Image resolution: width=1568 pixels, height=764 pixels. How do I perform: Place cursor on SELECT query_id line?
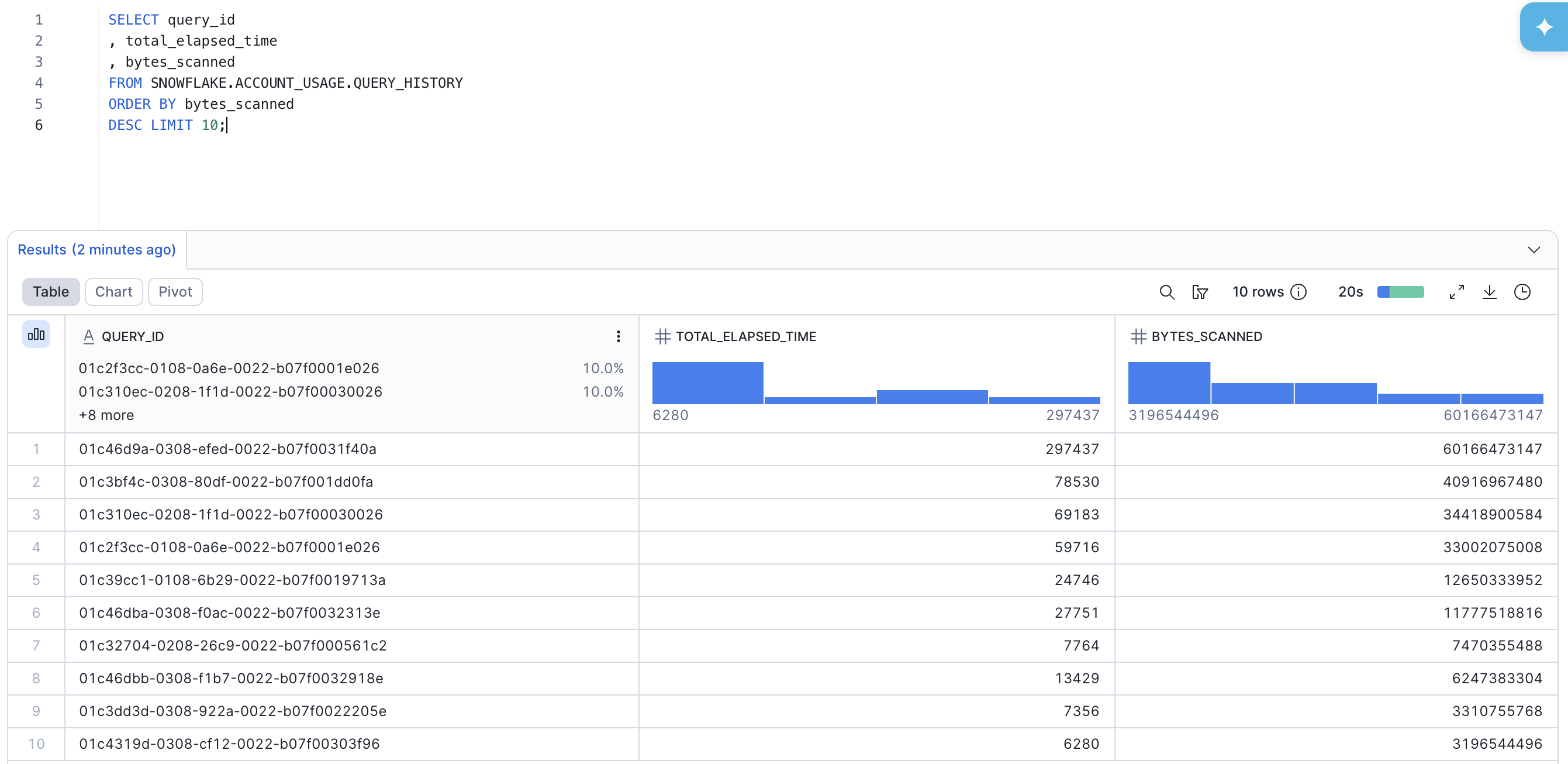click(171, 19)
